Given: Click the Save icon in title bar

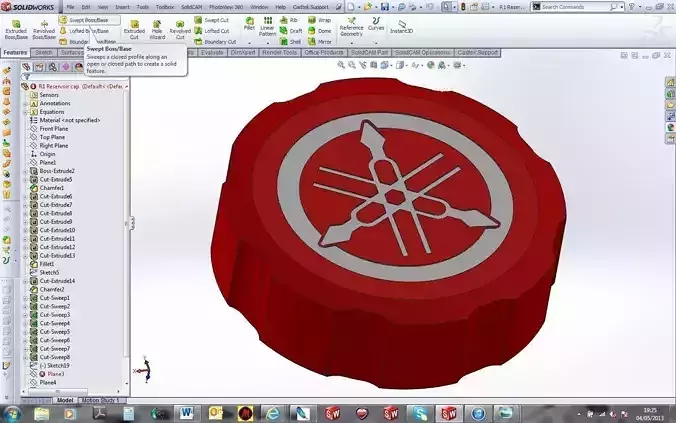Looking at the screenshot, I should pyautogui.click(x=385, y=7).
